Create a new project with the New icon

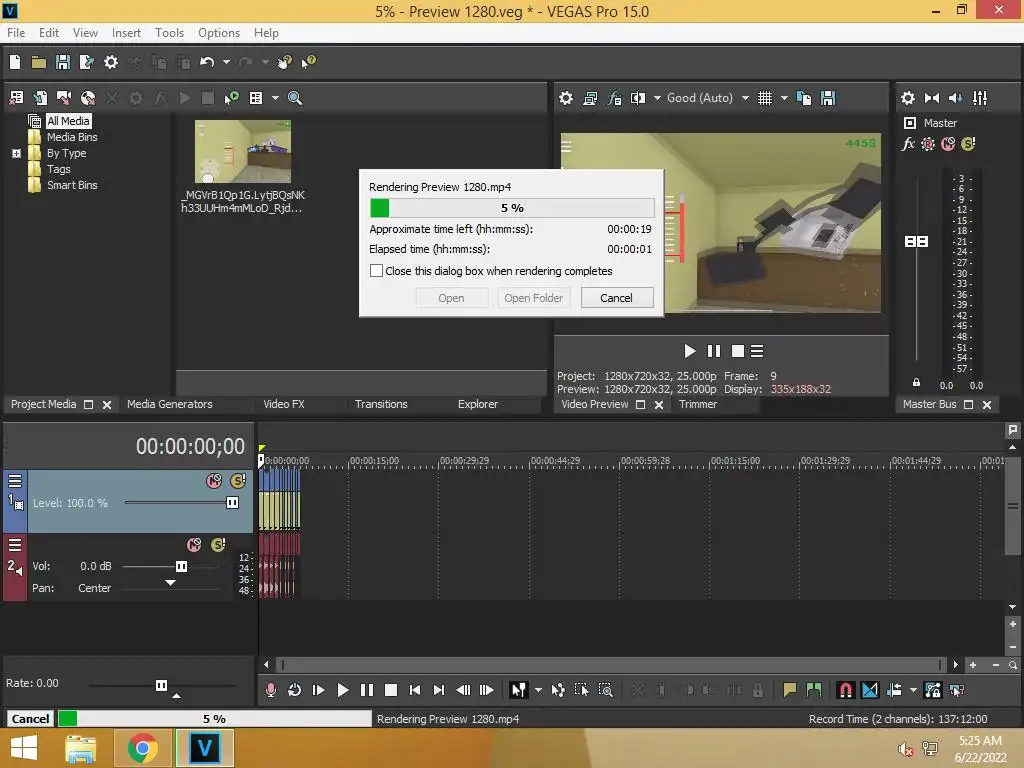point(15,62)
